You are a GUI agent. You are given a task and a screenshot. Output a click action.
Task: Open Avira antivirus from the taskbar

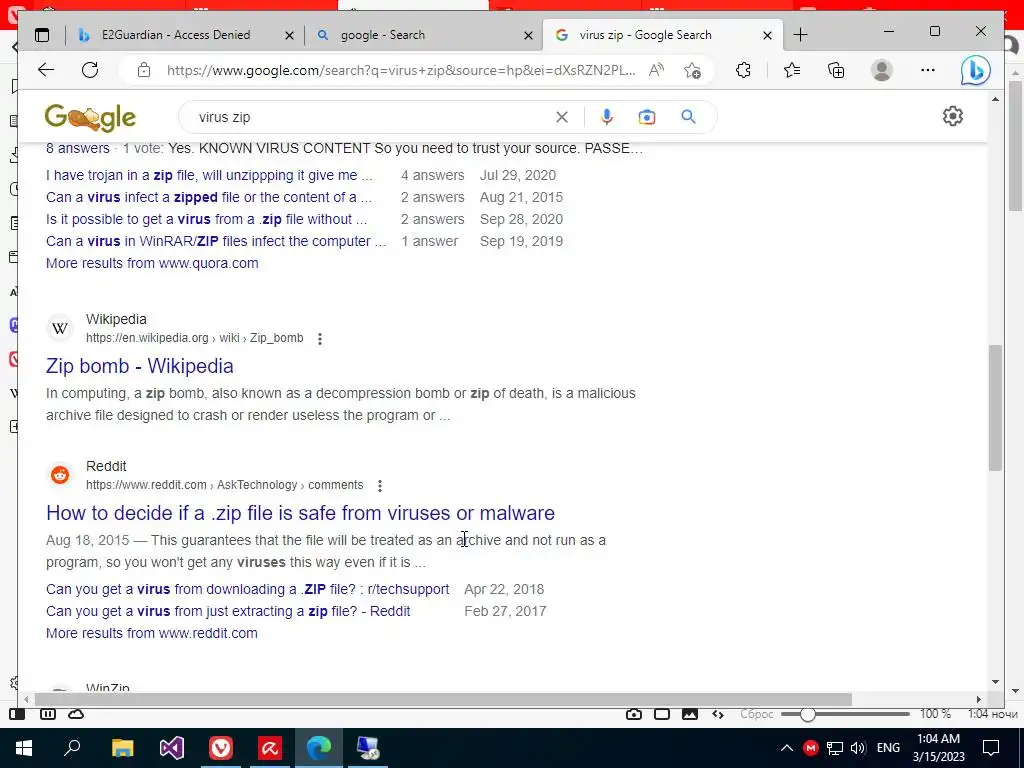click(x=270, y=748)
